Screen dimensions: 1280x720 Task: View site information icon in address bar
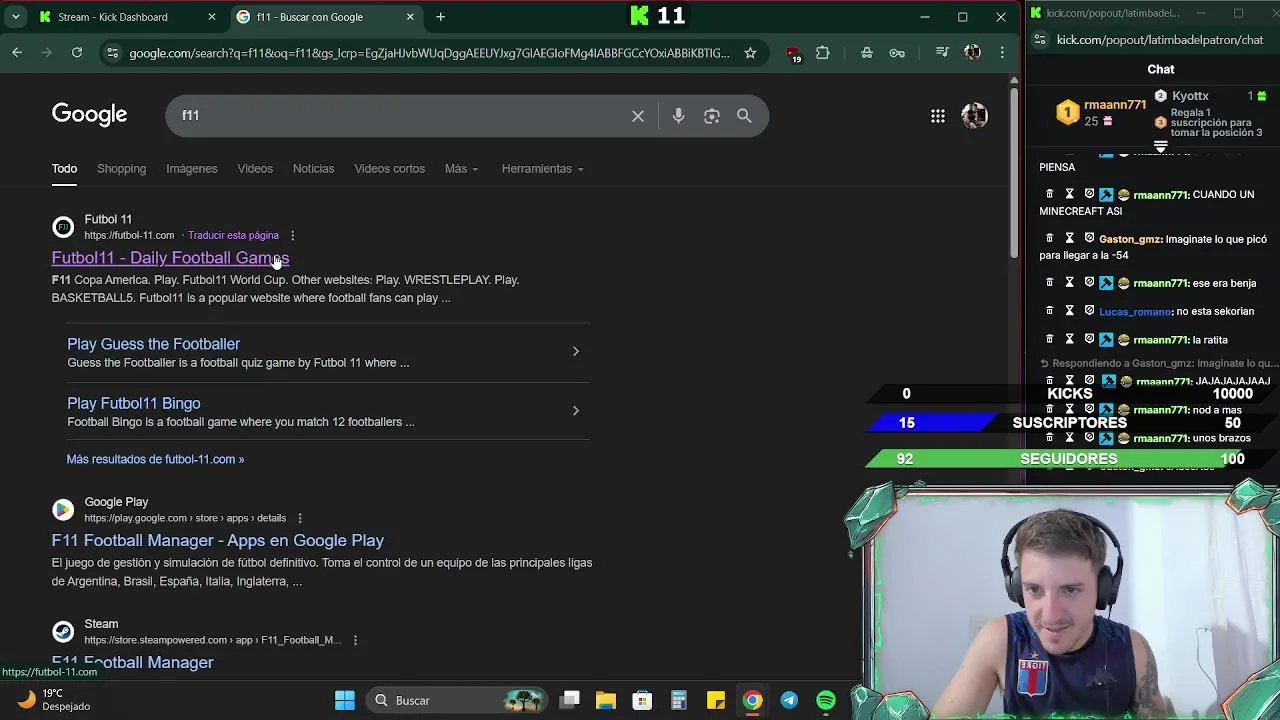pyautogui.click(x=112, y=53)
